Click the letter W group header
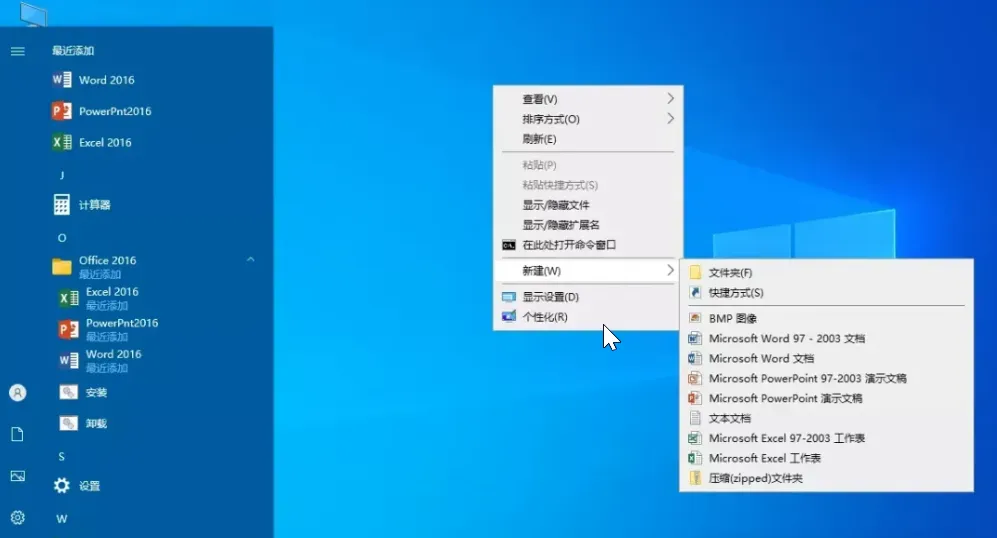 tap(62, 519)
